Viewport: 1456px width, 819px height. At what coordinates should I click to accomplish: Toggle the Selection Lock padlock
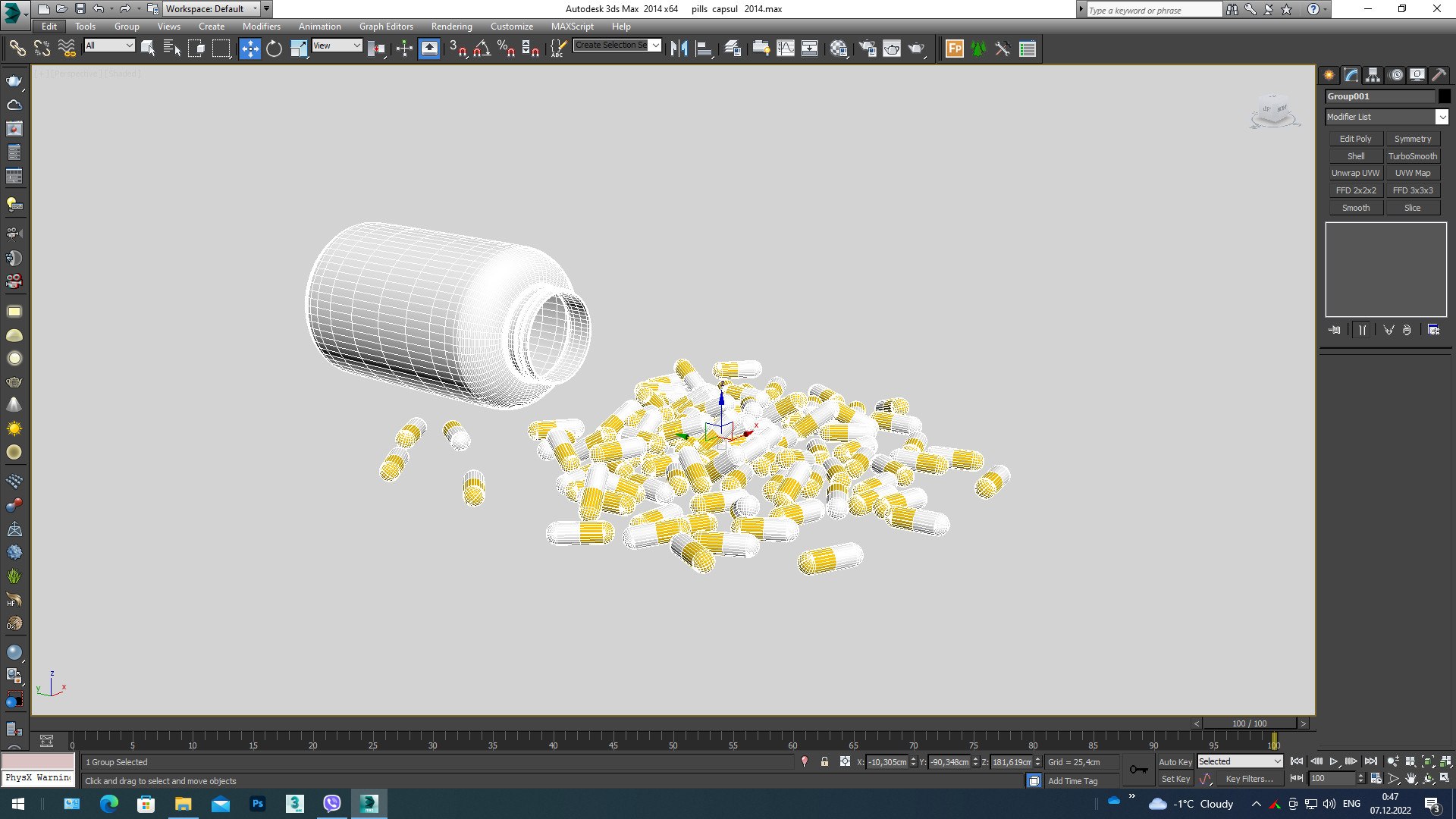point(824,761)
